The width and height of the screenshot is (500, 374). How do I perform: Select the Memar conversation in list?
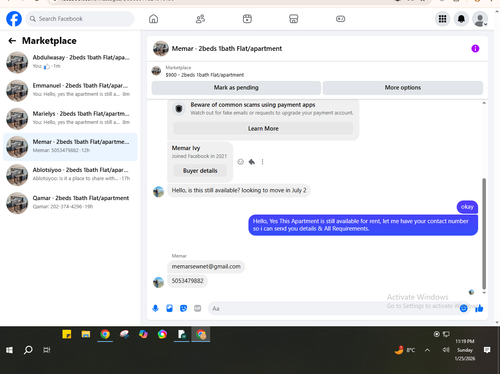(x=70, y=147)
